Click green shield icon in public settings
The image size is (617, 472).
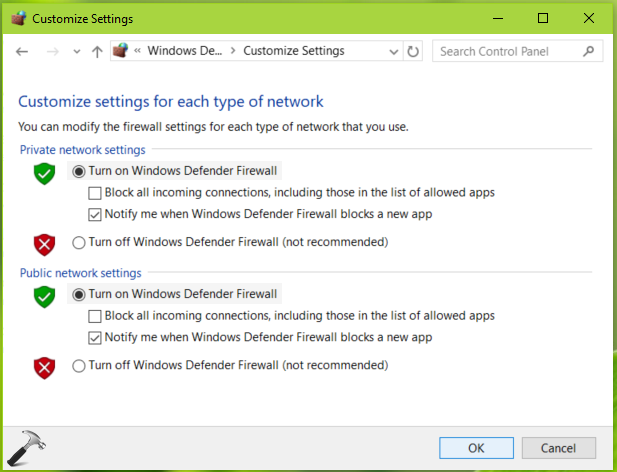pos(44,297)
